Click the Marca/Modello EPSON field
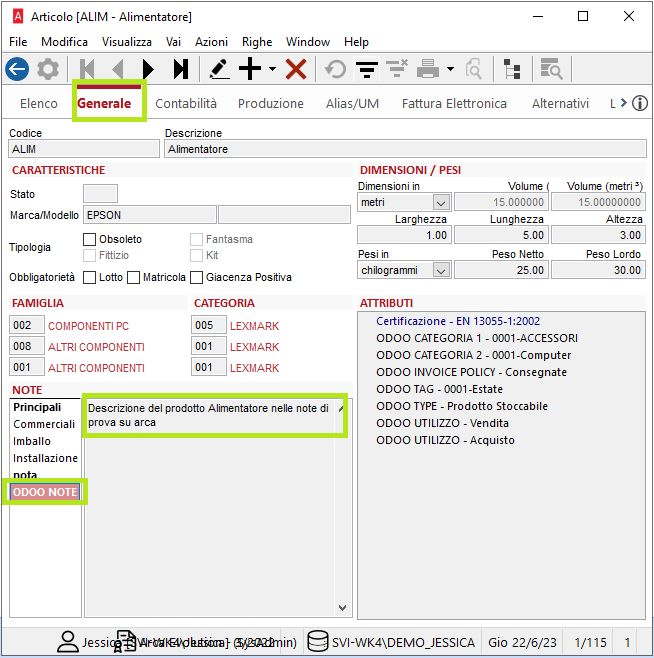The height and width of the screenshot is (658, 654). coord(149,214)
